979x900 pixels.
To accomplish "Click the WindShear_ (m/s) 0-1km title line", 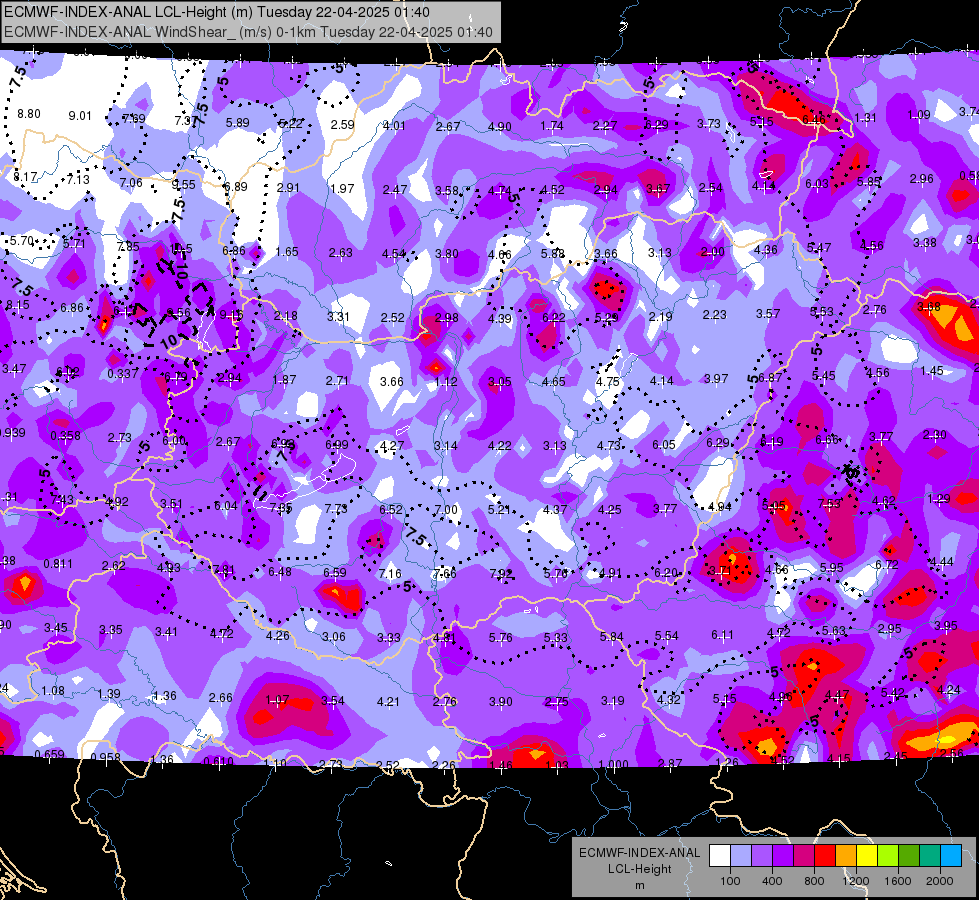I will pos(248,32).
